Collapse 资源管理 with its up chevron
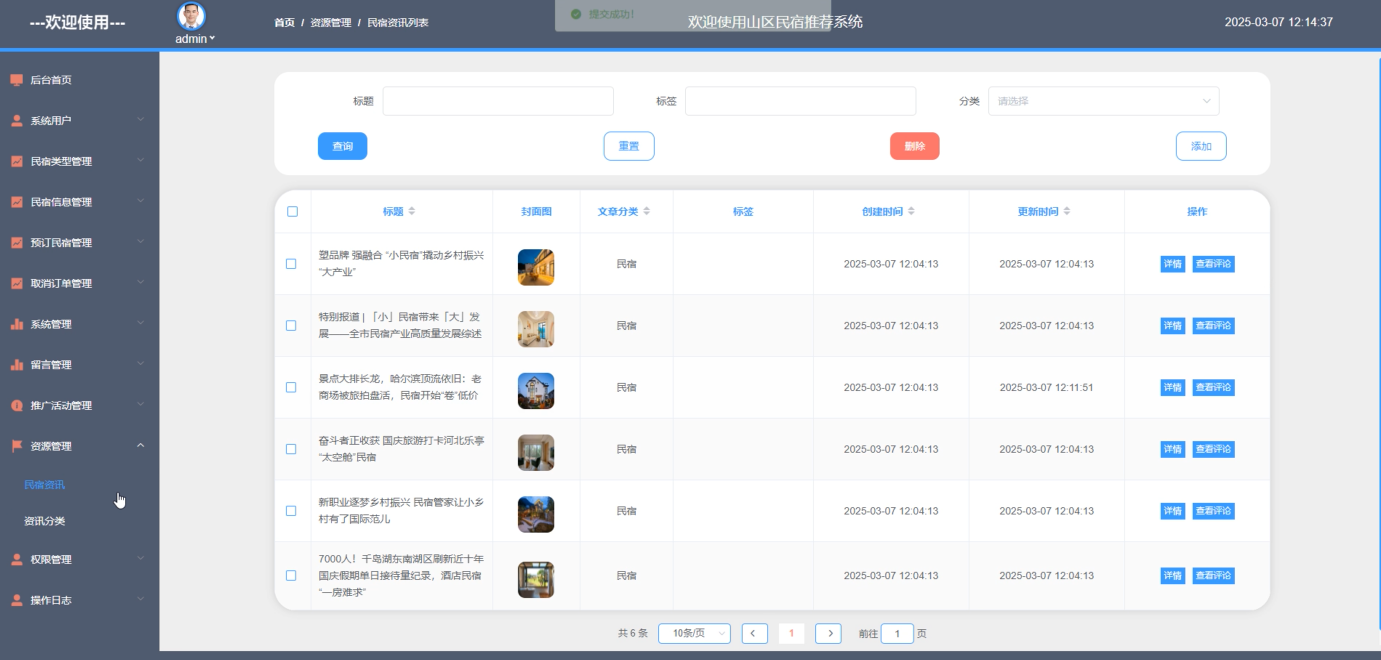The height and width of the screenshot is (660, 1381). tap(140, 446)
